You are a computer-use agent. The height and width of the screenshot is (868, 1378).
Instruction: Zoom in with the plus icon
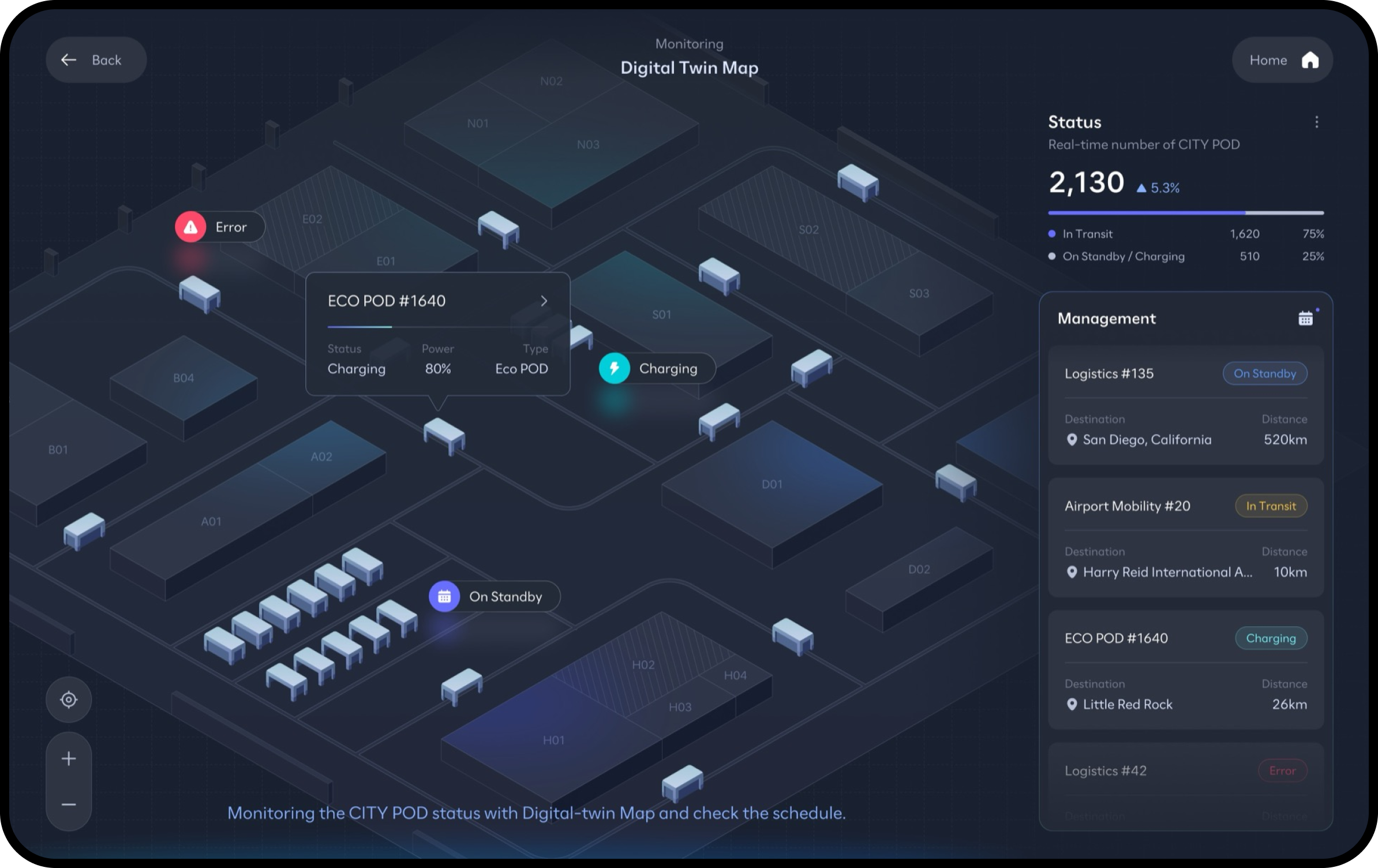(69, 758)
